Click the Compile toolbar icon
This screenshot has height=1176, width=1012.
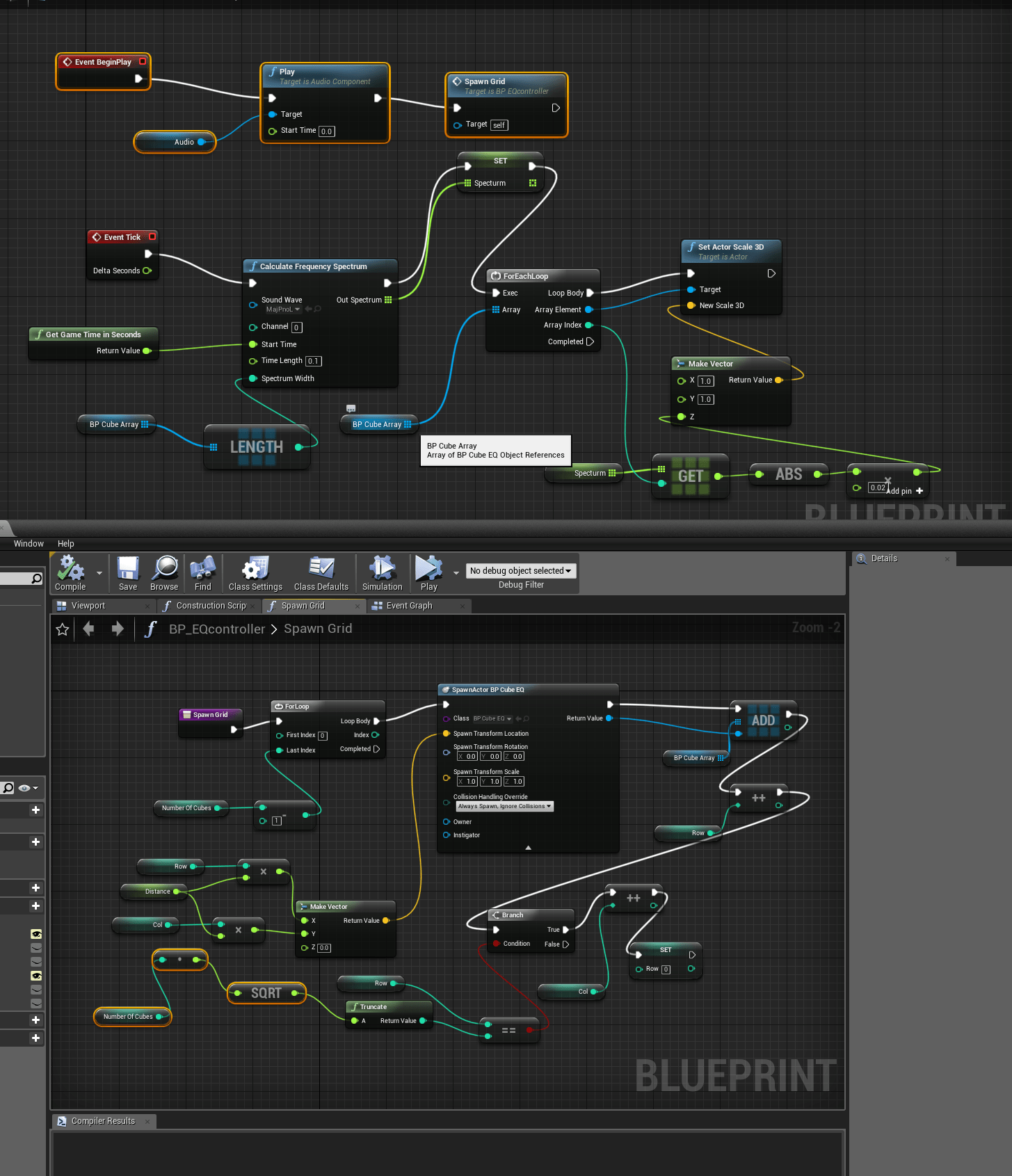(70, 568)
